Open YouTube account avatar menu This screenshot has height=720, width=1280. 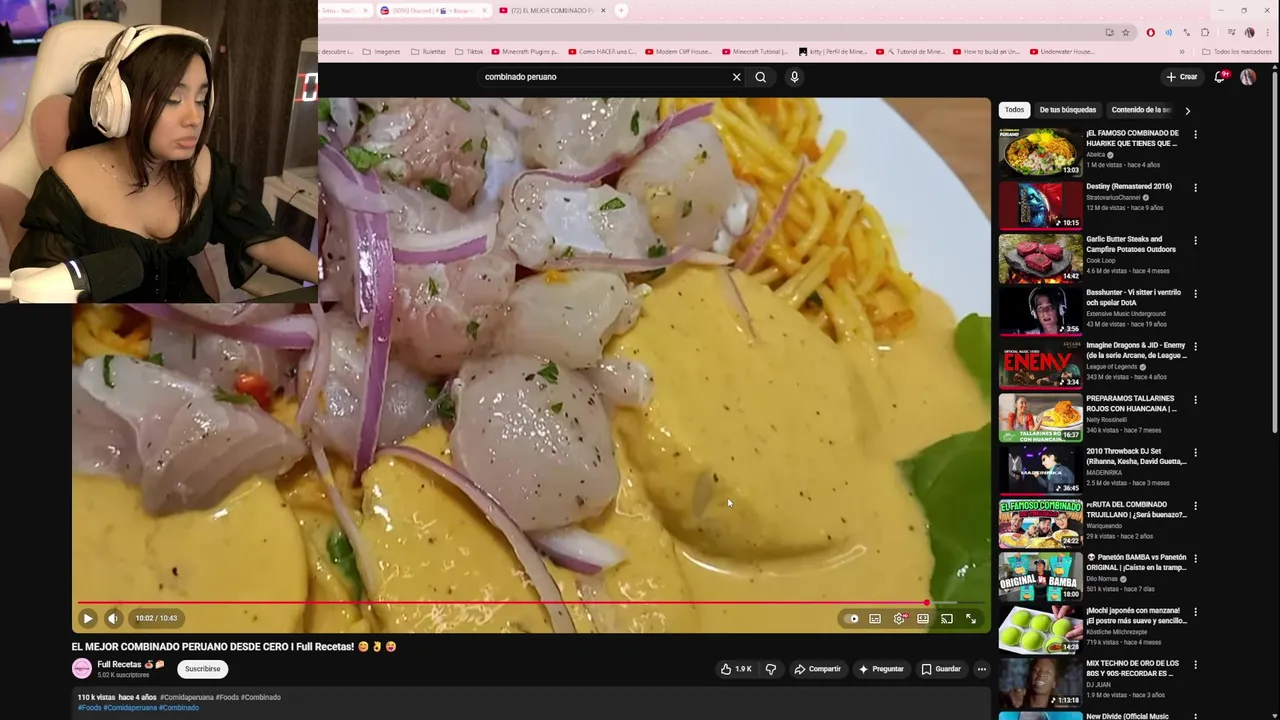(x=1248, y=77)
